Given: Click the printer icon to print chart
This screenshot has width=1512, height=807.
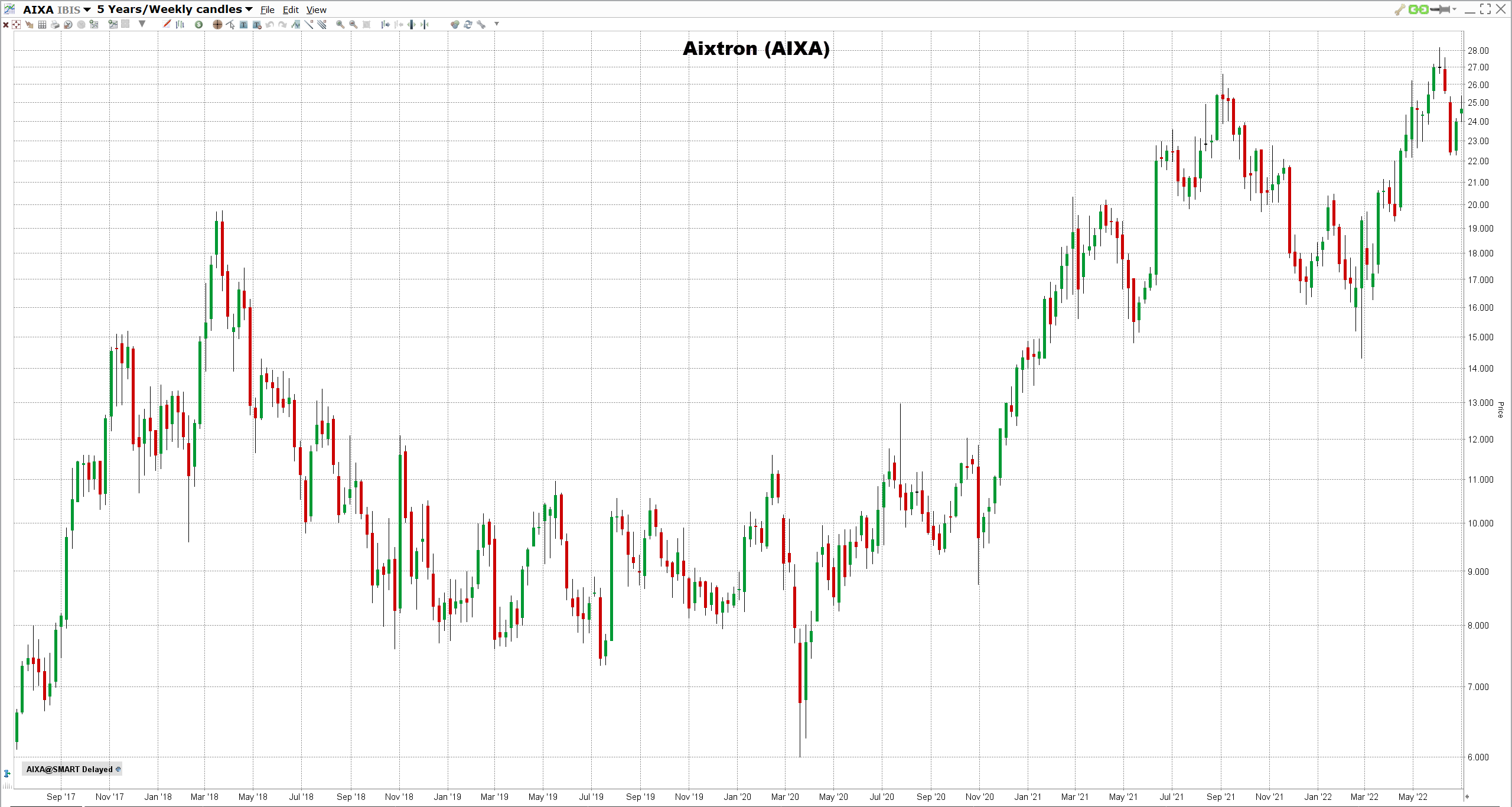Looking at the screenshot, I should pyautogui.click(x=55, y=24).
